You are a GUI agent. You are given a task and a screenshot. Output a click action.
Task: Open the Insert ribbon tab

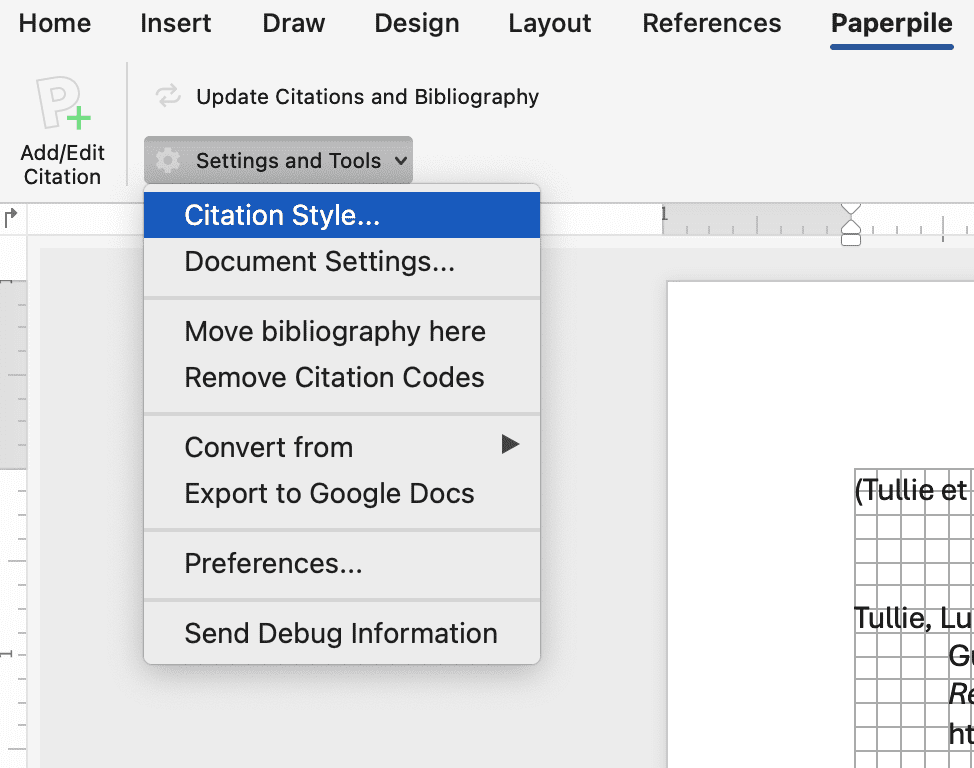pyautogui.click(x=175, y=24)
